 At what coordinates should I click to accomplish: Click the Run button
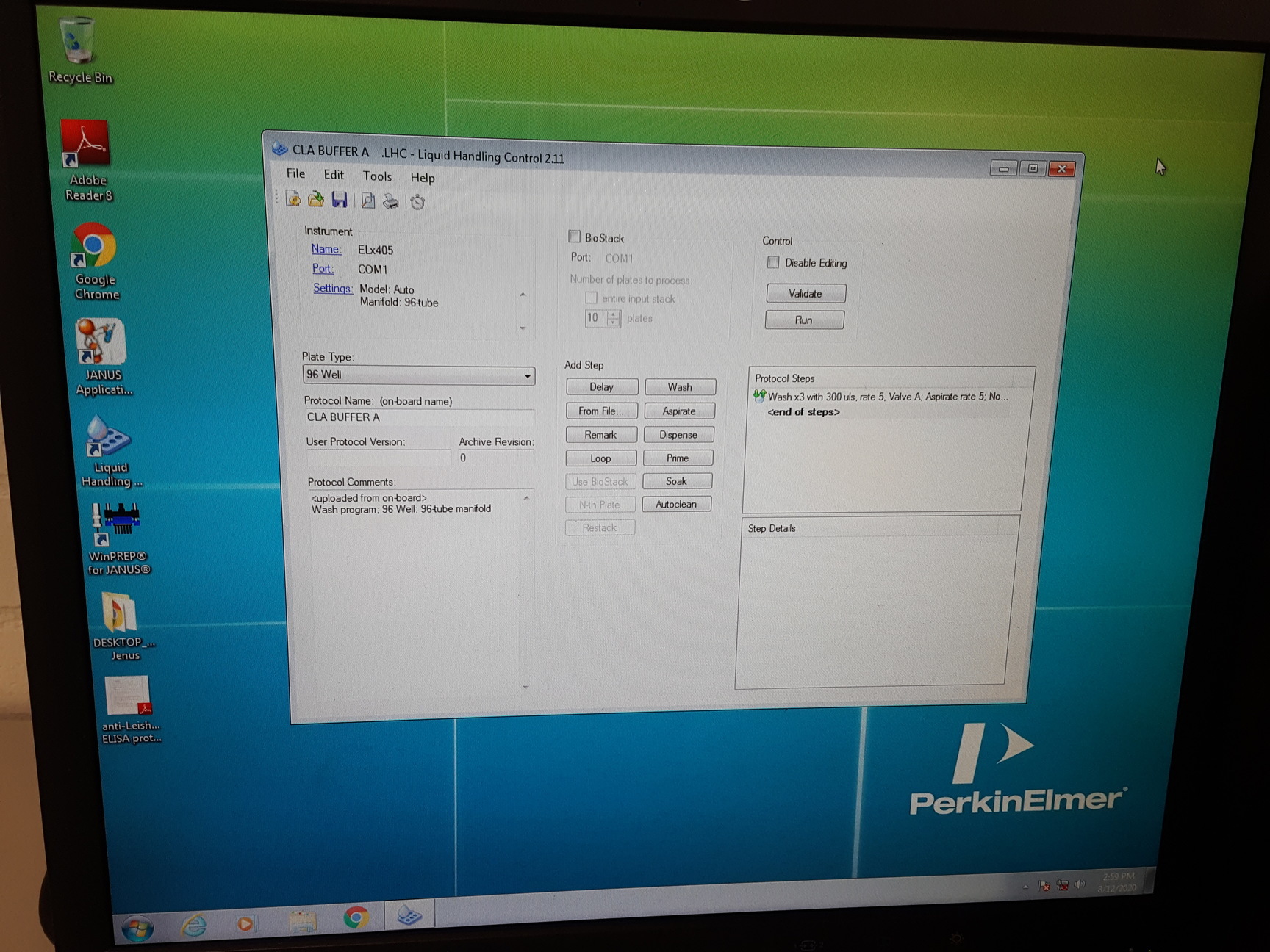(x=804, y=320)
